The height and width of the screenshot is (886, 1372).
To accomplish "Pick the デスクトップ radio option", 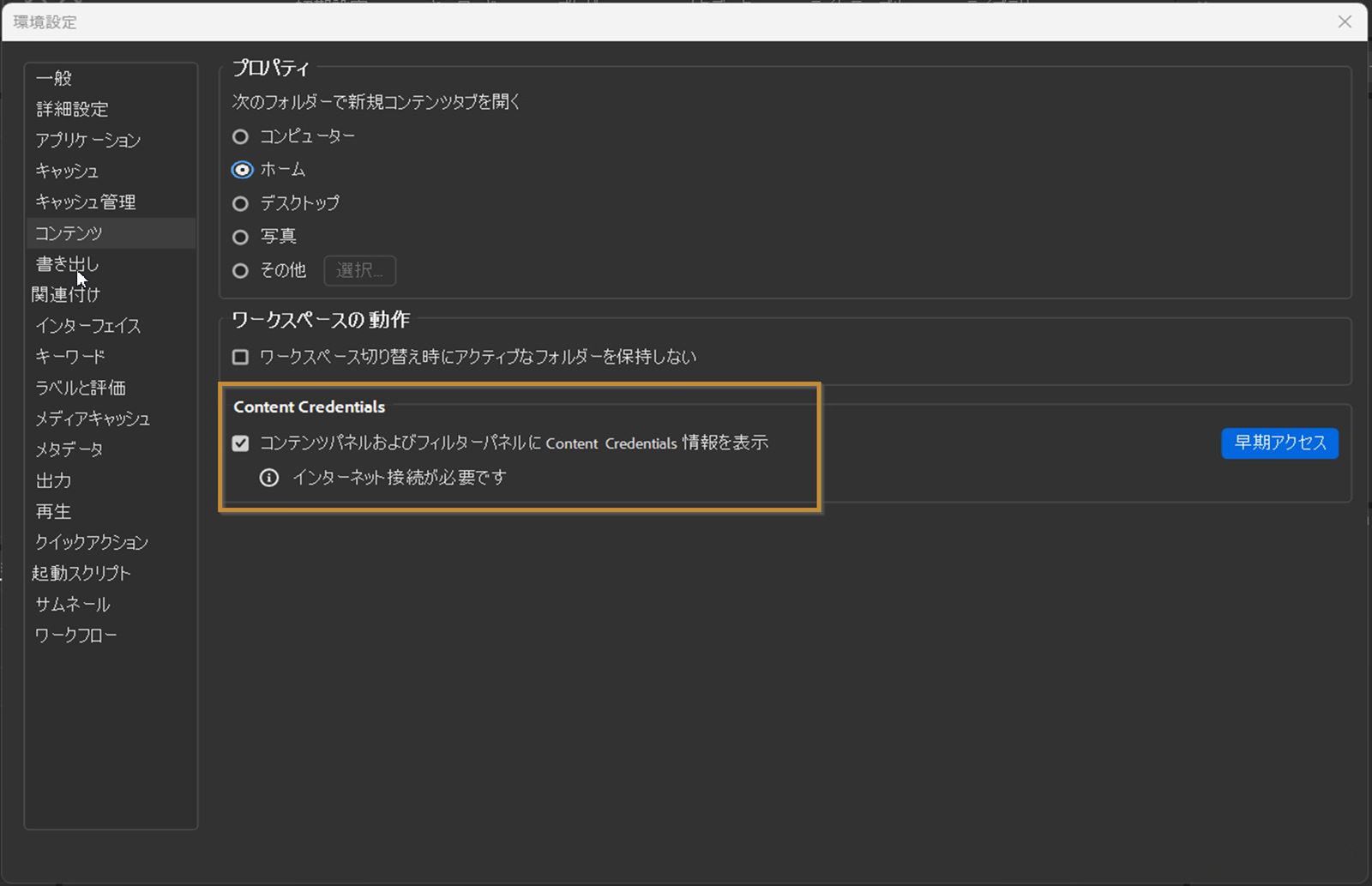I will pyautogui.click(x=241, y=203).
